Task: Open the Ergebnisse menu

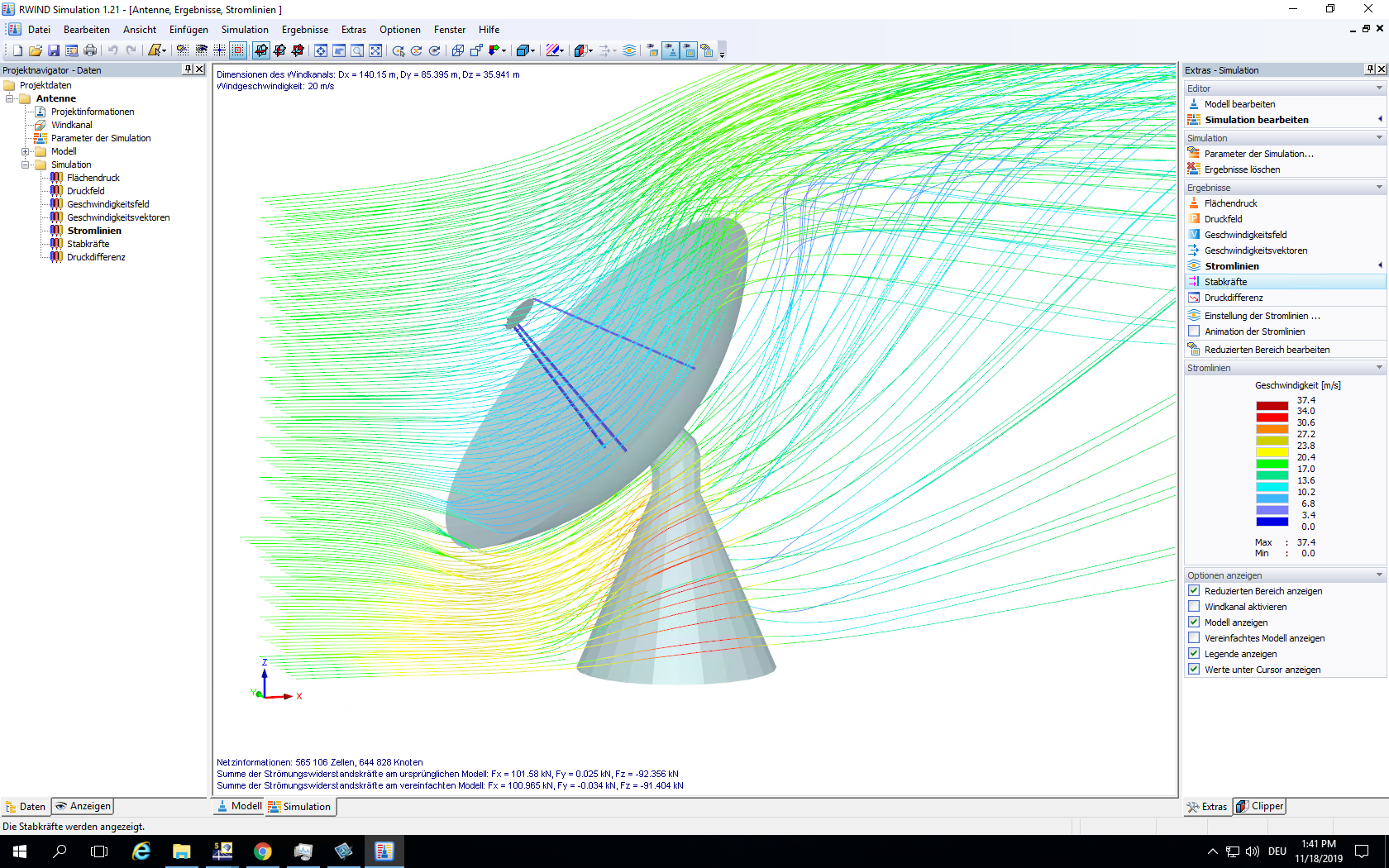Action: click(305, 30)
